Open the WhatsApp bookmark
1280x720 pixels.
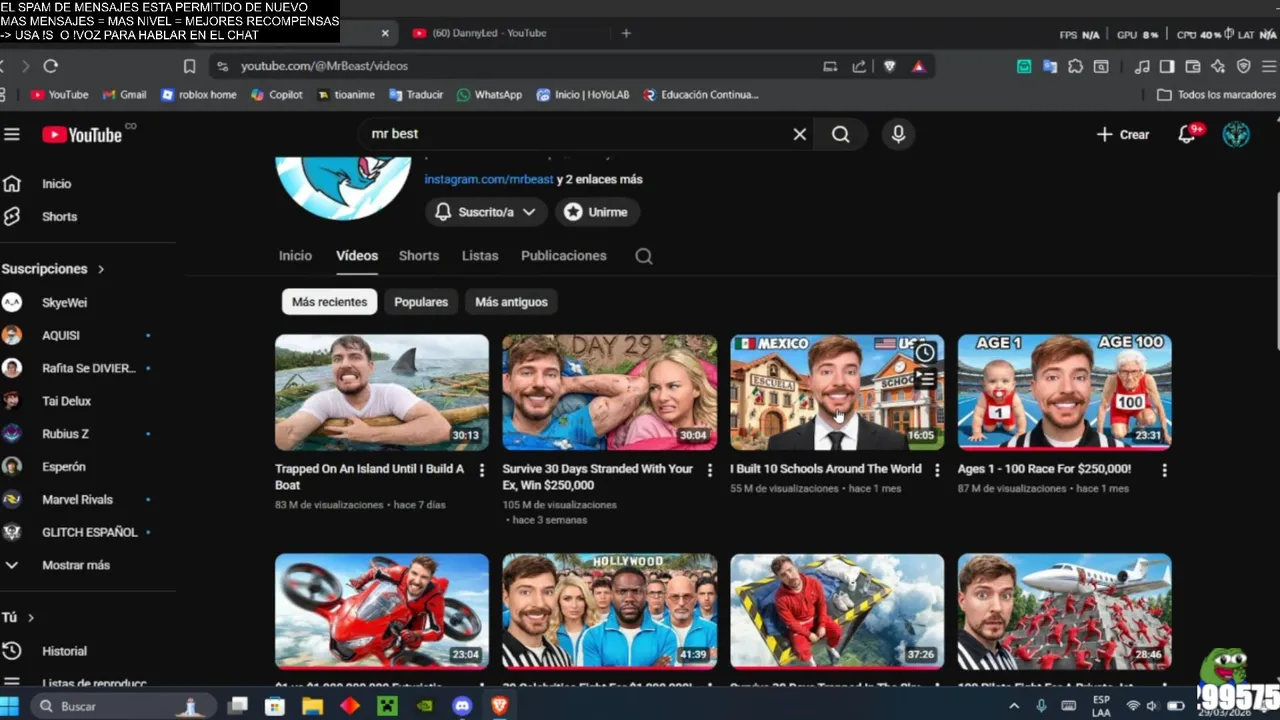(x=489, y=95)
